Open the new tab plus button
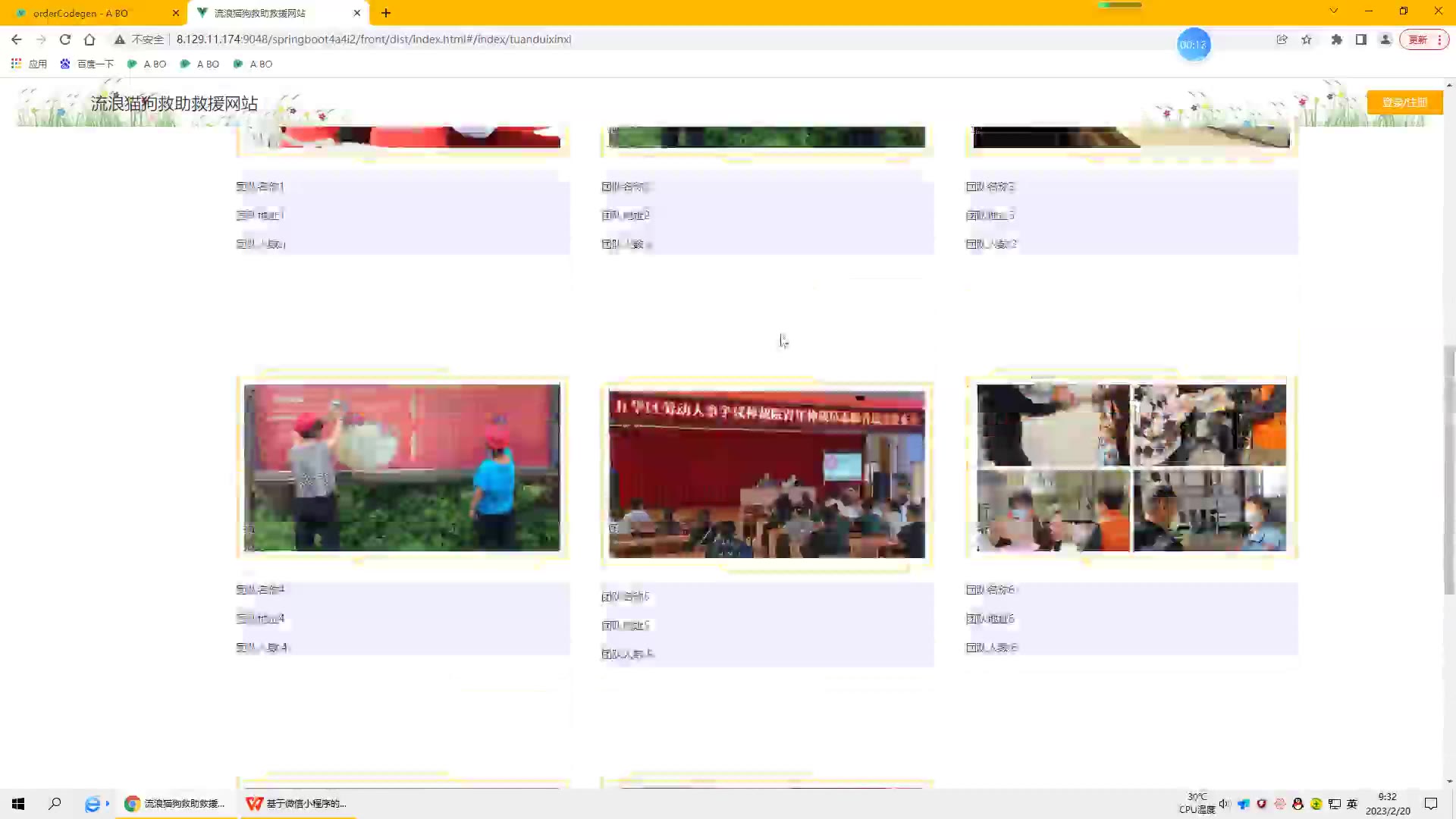The height and width of the screenshot is (819, 1456). click(386, 13)
